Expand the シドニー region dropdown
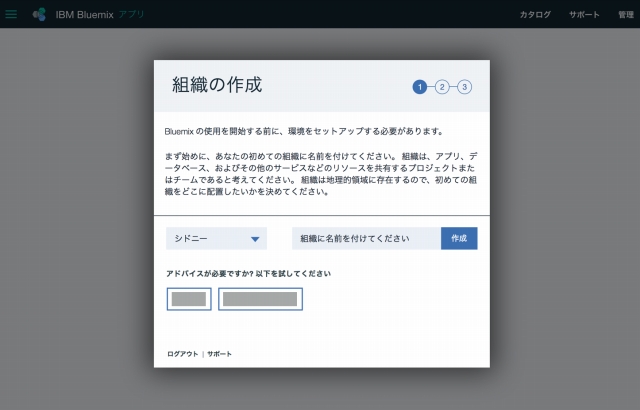640x410 pixels. pyautogui.click(x=216, y=238)
